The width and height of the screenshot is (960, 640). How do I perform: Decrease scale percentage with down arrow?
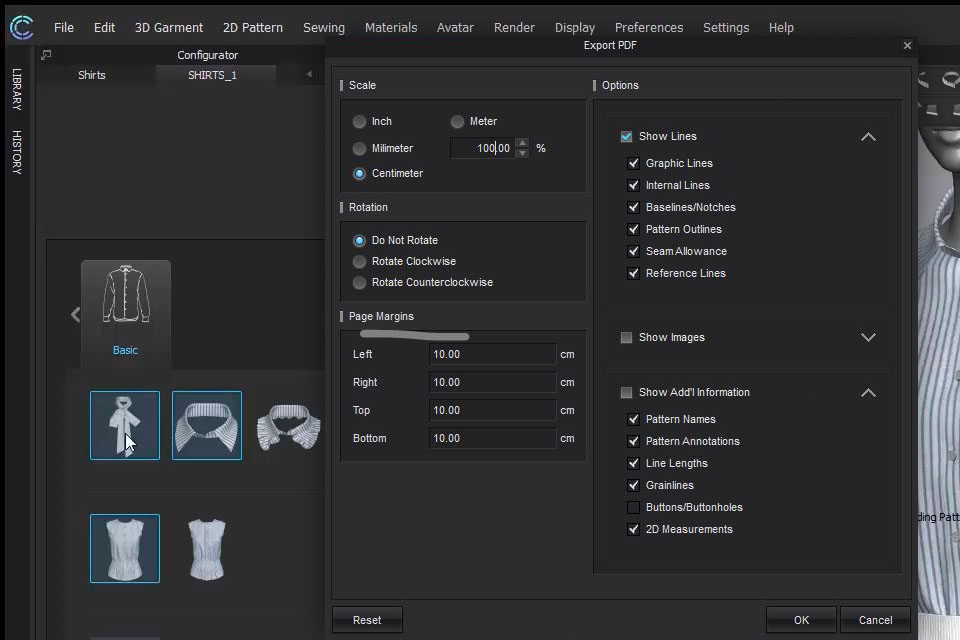tap(522, 153)
